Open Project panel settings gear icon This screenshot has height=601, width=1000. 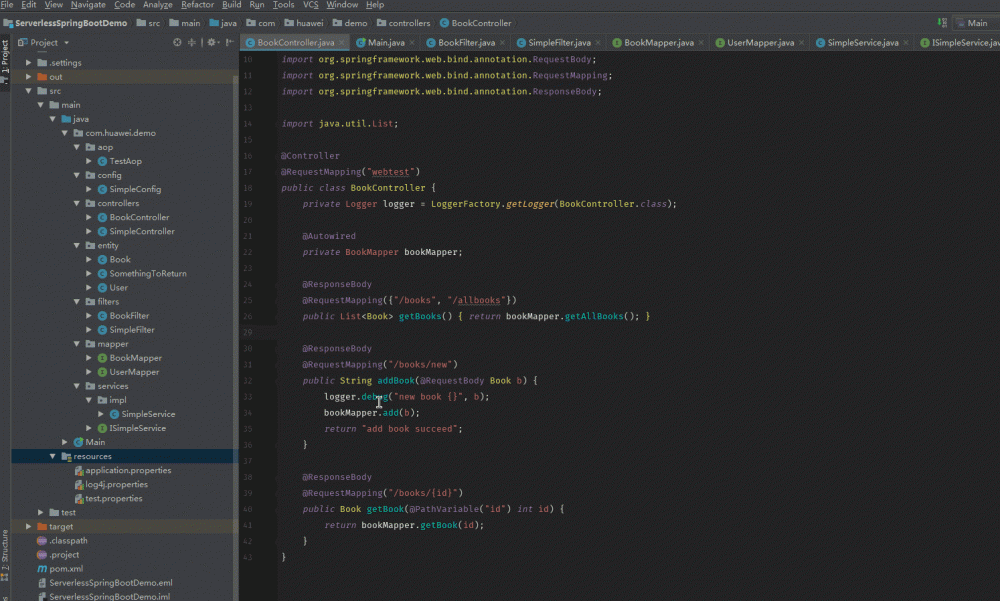pyautogui.click(x=211, y=42)
